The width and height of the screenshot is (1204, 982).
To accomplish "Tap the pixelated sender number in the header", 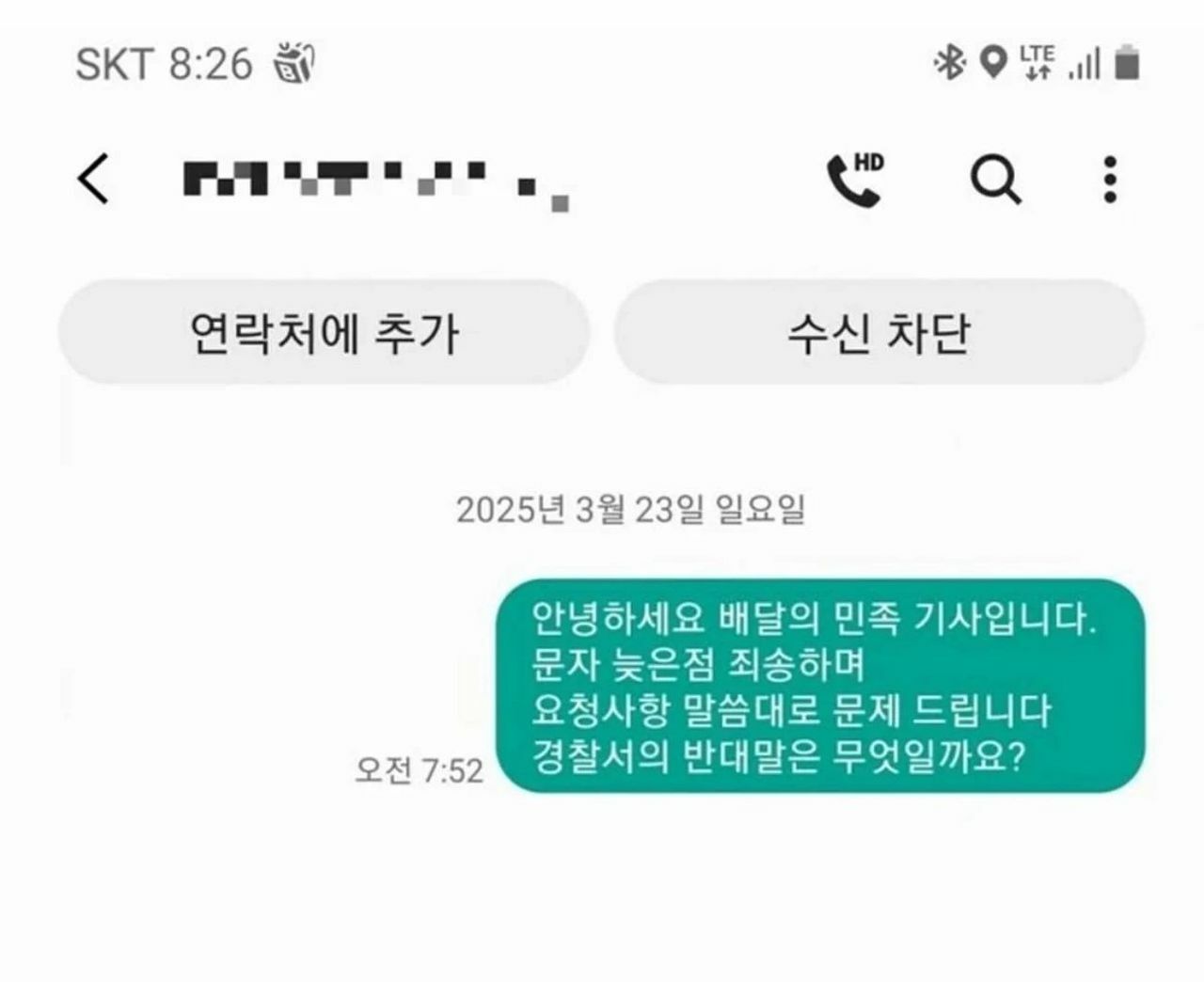I will click(376, 183).
